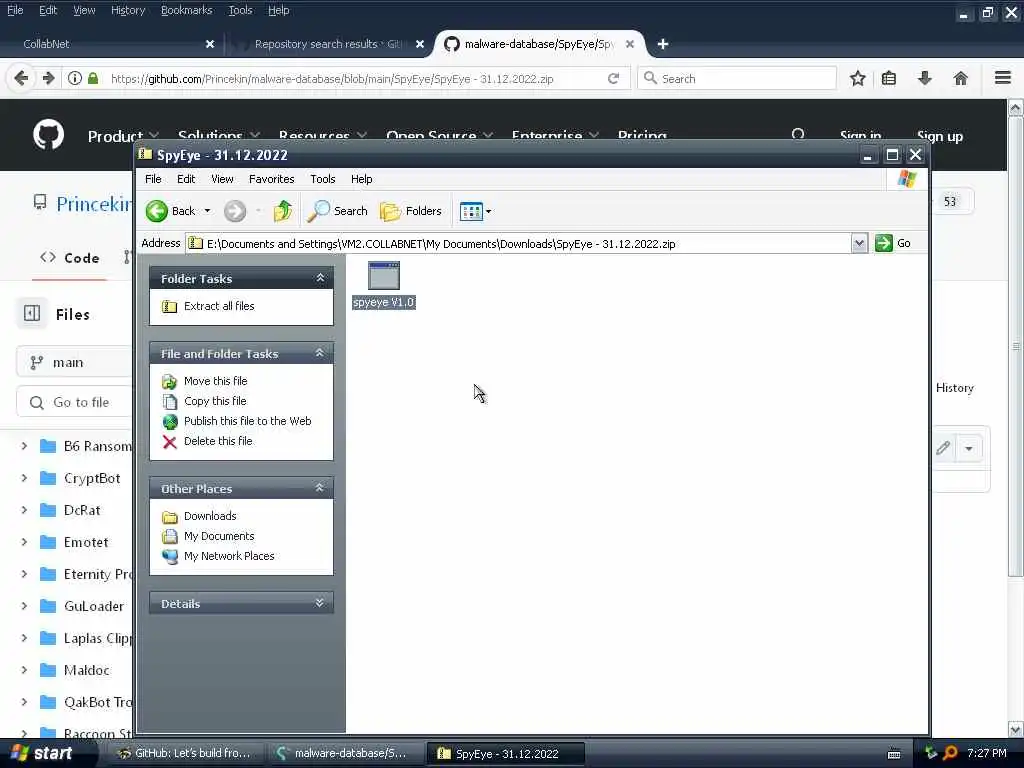Click the Firefox forward arrow
This screenshot has width=1024, height=768.
coord(48,78)
